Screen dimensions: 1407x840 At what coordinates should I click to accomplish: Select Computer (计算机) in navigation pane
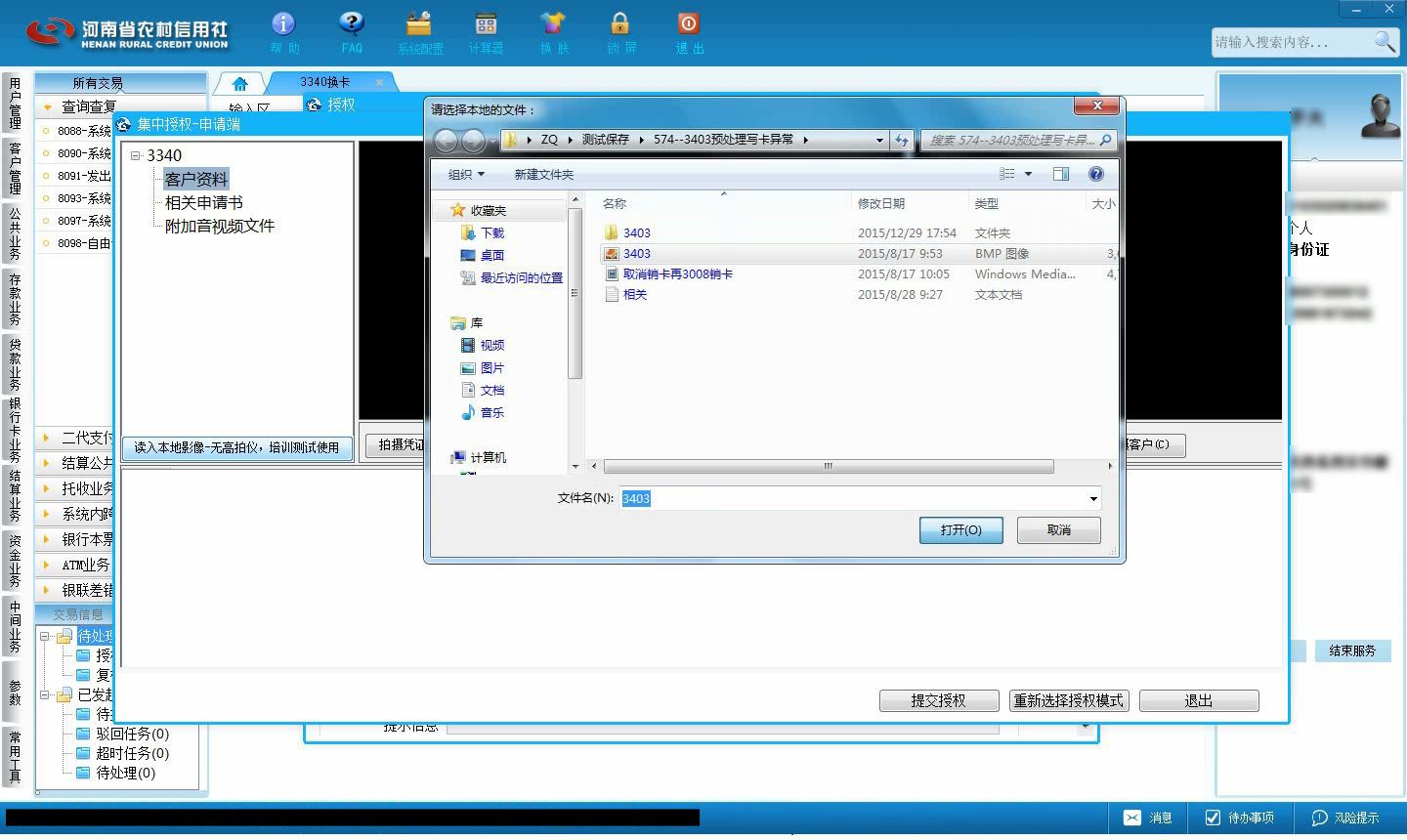(478, 457)
